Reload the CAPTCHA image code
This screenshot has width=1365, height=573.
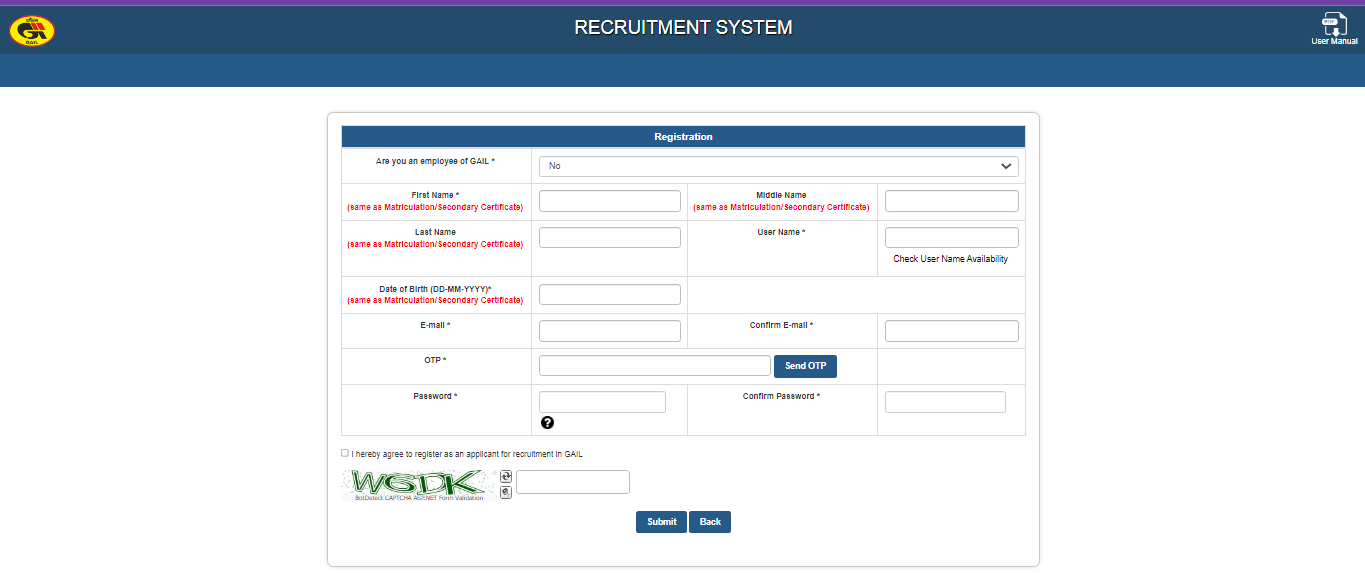click(506, 477)
